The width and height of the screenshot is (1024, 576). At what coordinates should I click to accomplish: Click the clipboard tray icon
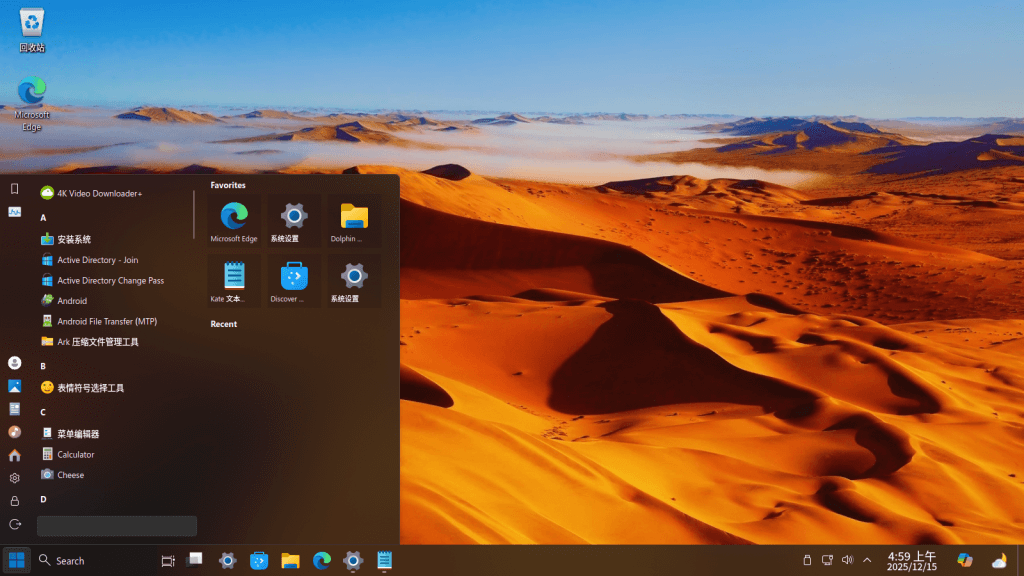tap(807, 560)
